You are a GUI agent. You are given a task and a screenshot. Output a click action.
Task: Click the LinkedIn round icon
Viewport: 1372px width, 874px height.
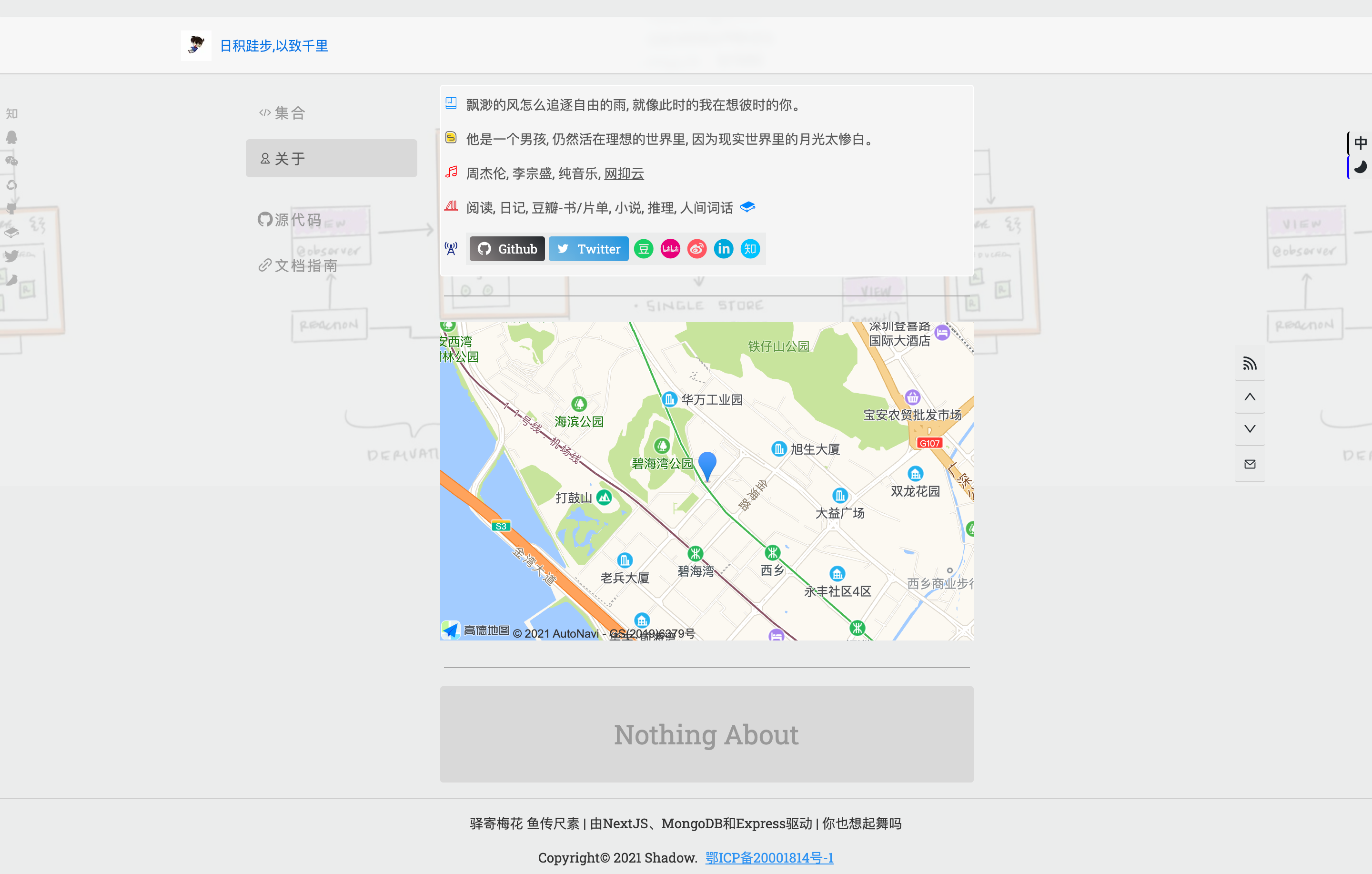click(723, 249)
